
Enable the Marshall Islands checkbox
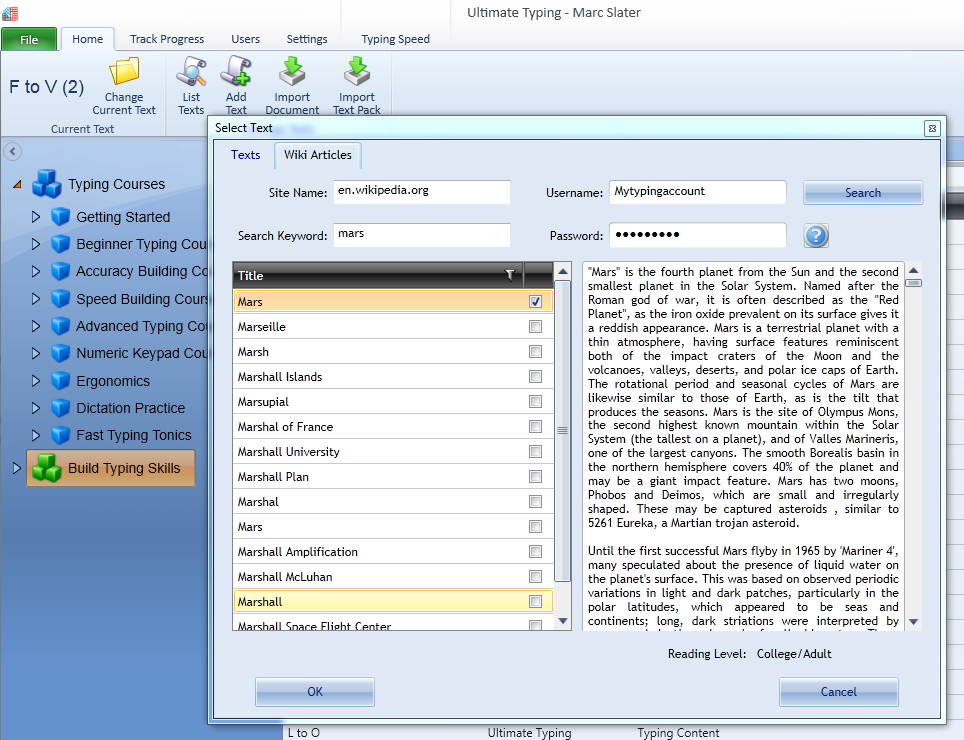pos(535,376)
